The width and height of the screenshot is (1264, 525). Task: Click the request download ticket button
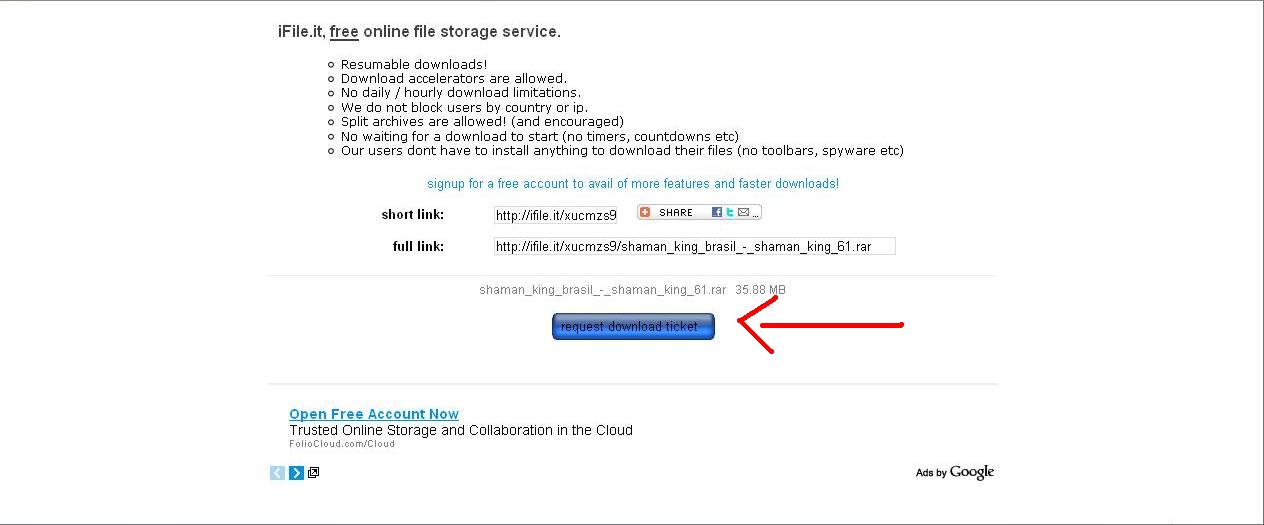[633, 326]
